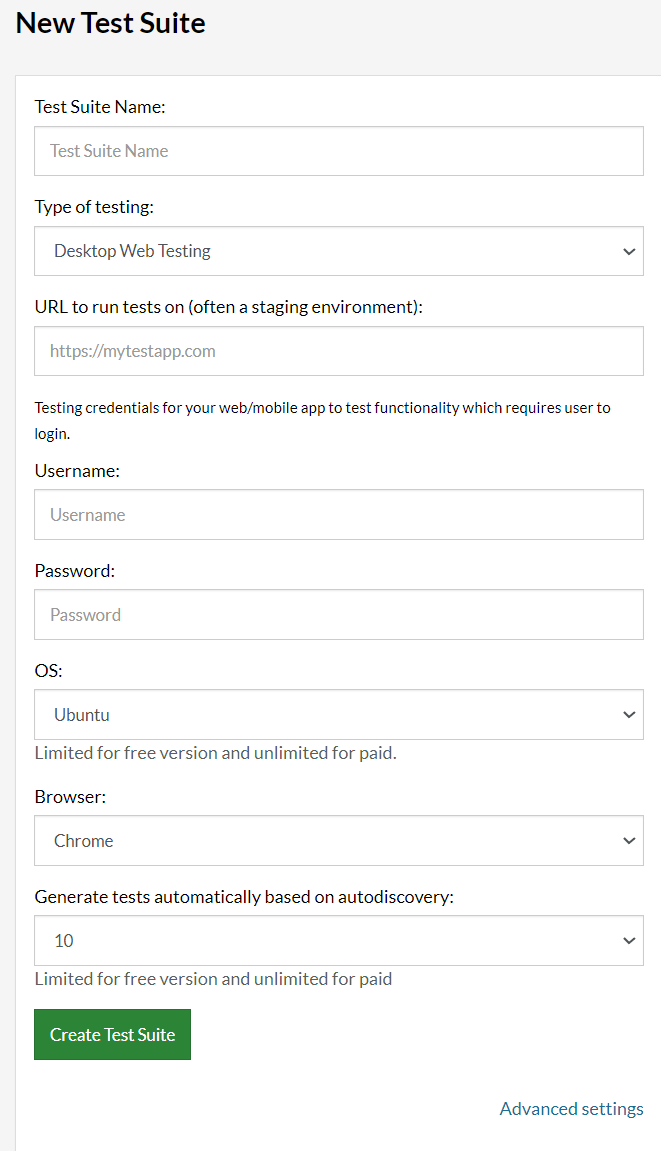
Task: Click the testing credentials description paragraph
Action: [x=322, y=421]
